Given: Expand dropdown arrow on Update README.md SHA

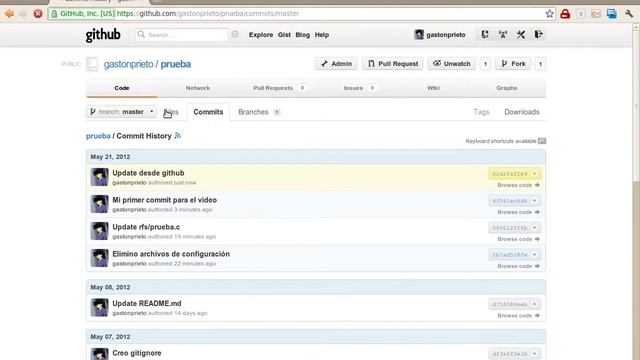Looking at the screenshot, I should click(534, 304).
